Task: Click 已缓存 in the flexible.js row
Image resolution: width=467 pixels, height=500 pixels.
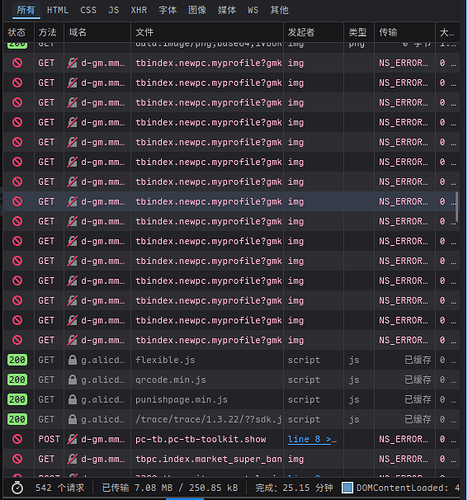Action: (418, 360)
